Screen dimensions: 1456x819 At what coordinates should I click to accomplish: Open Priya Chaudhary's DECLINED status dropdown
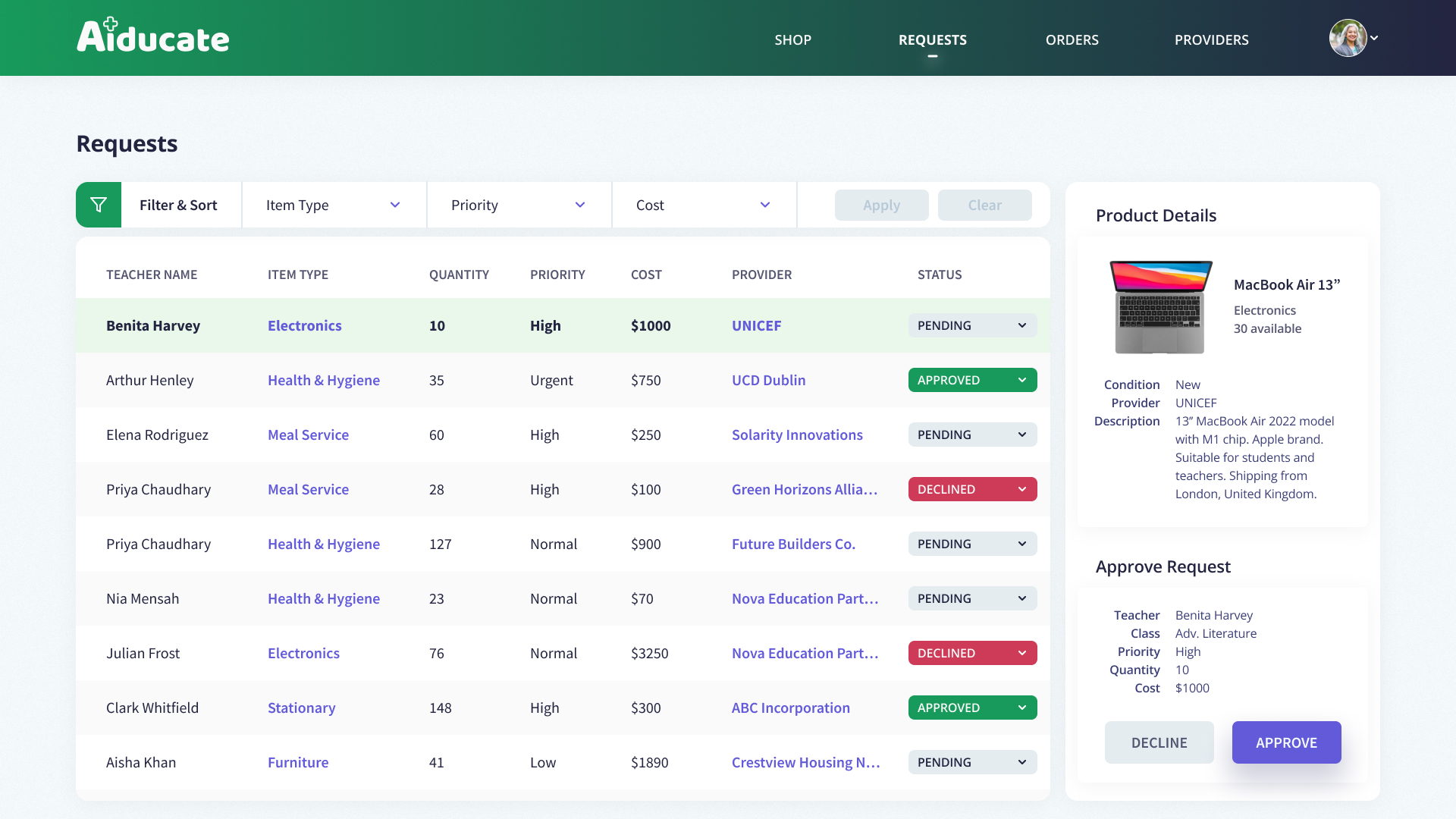click(x=972, y=489)
